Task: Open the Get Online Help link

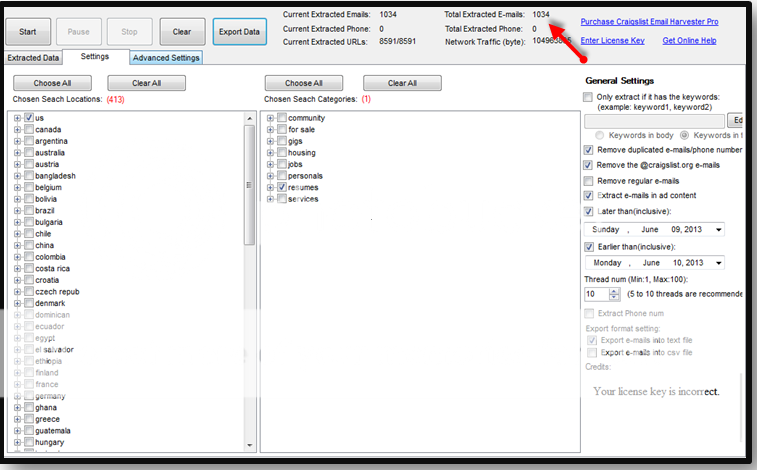Action: coord(689,41)
